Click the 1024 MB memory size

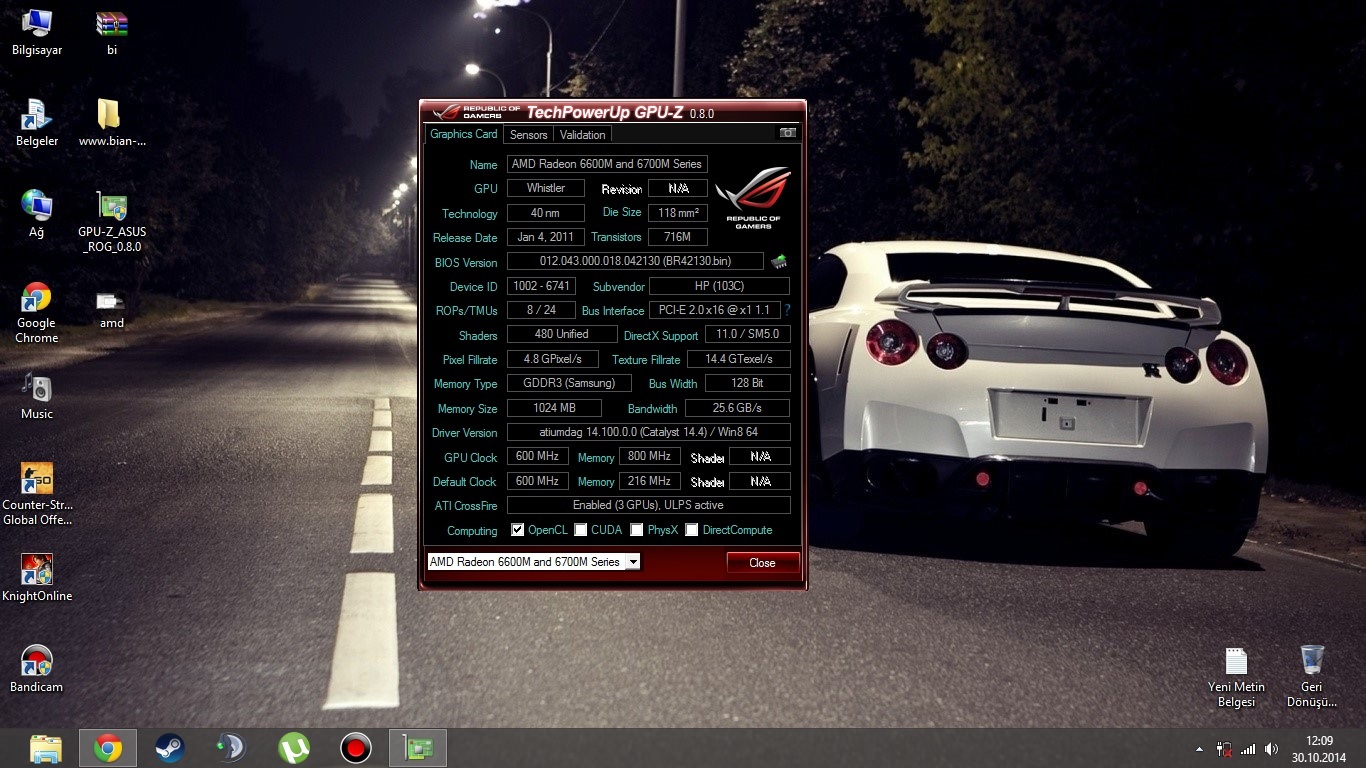554,408
